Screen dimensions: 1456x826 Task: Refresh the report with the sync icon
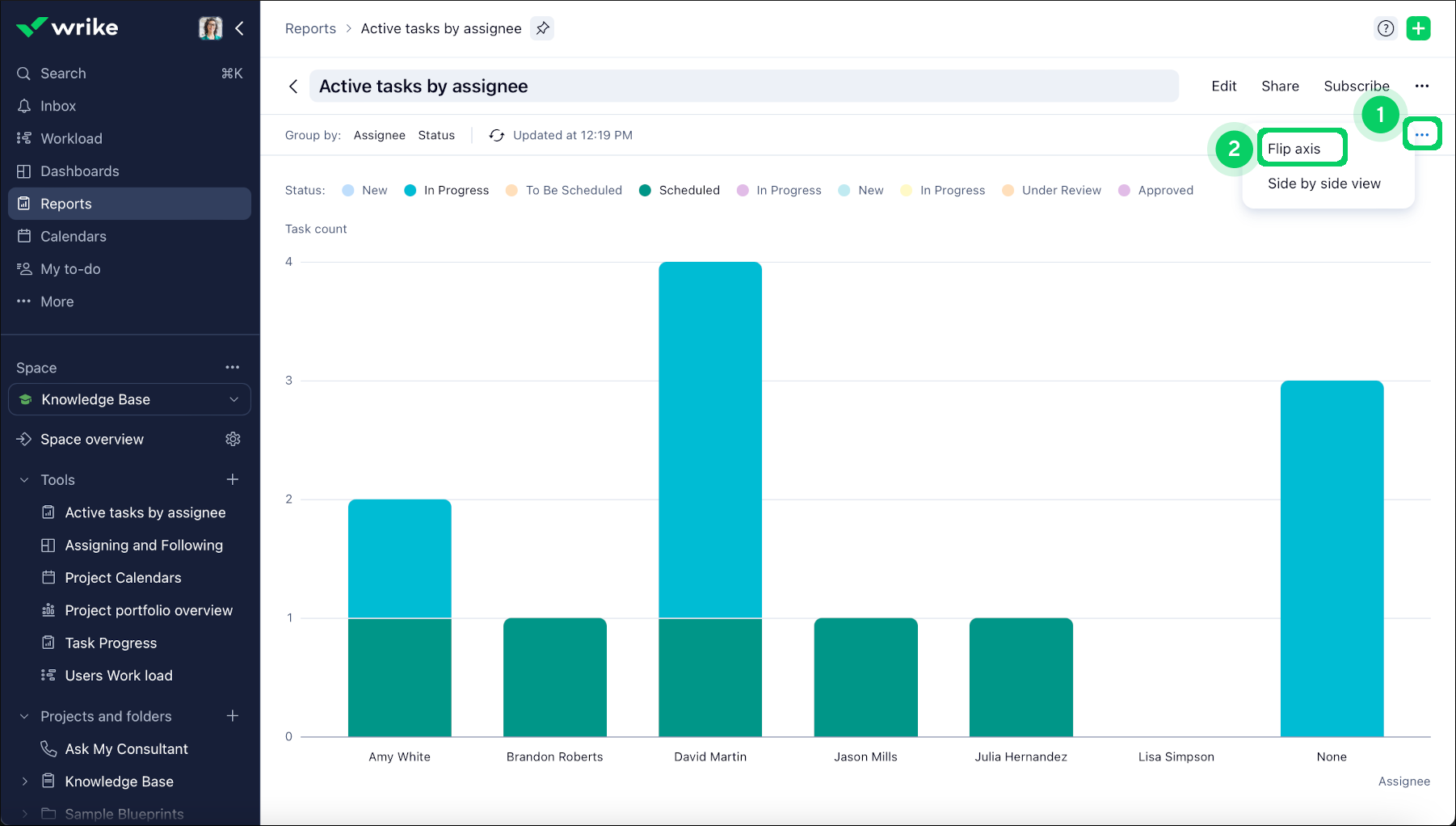coord(496,135)
